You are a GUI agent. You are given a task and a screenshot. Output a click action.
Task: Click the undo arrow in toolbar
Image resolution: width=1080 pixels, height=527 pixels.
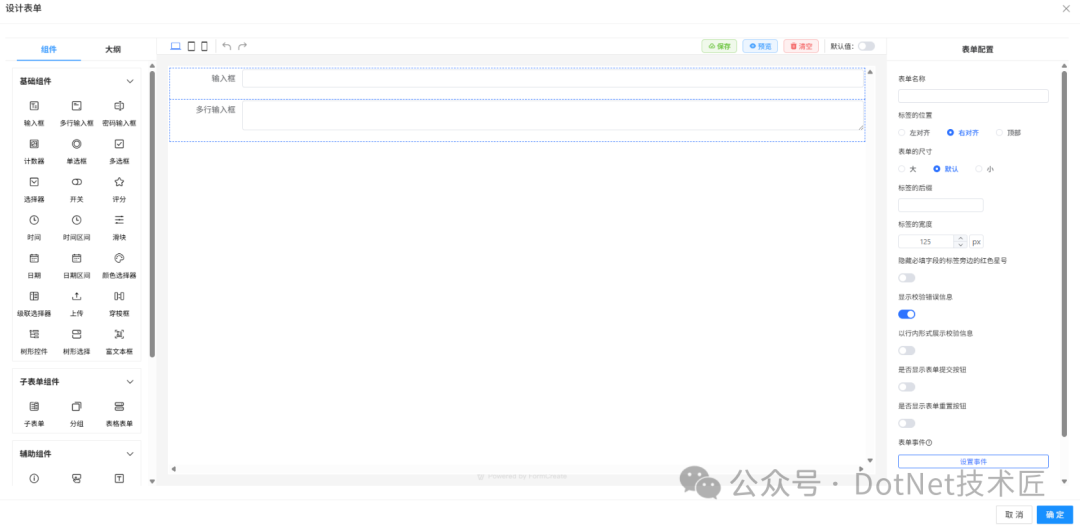coord(227,46)
